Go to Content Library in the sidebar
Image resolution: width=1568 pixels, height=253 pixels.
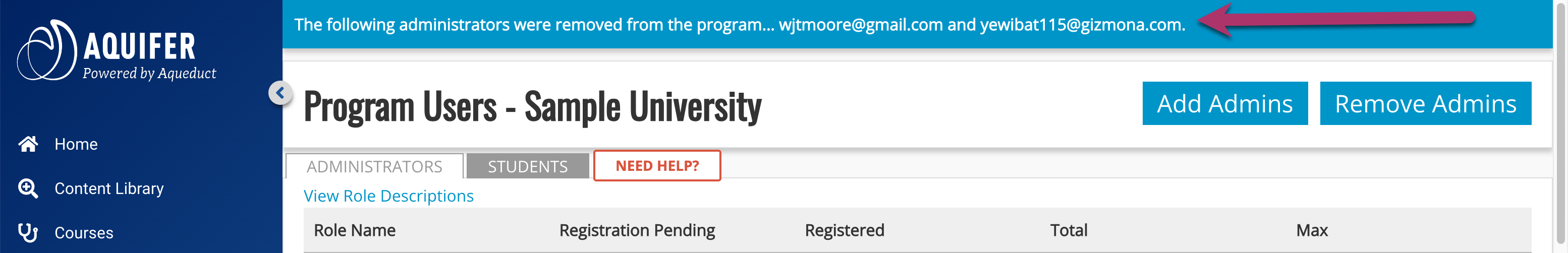[109, 188]
